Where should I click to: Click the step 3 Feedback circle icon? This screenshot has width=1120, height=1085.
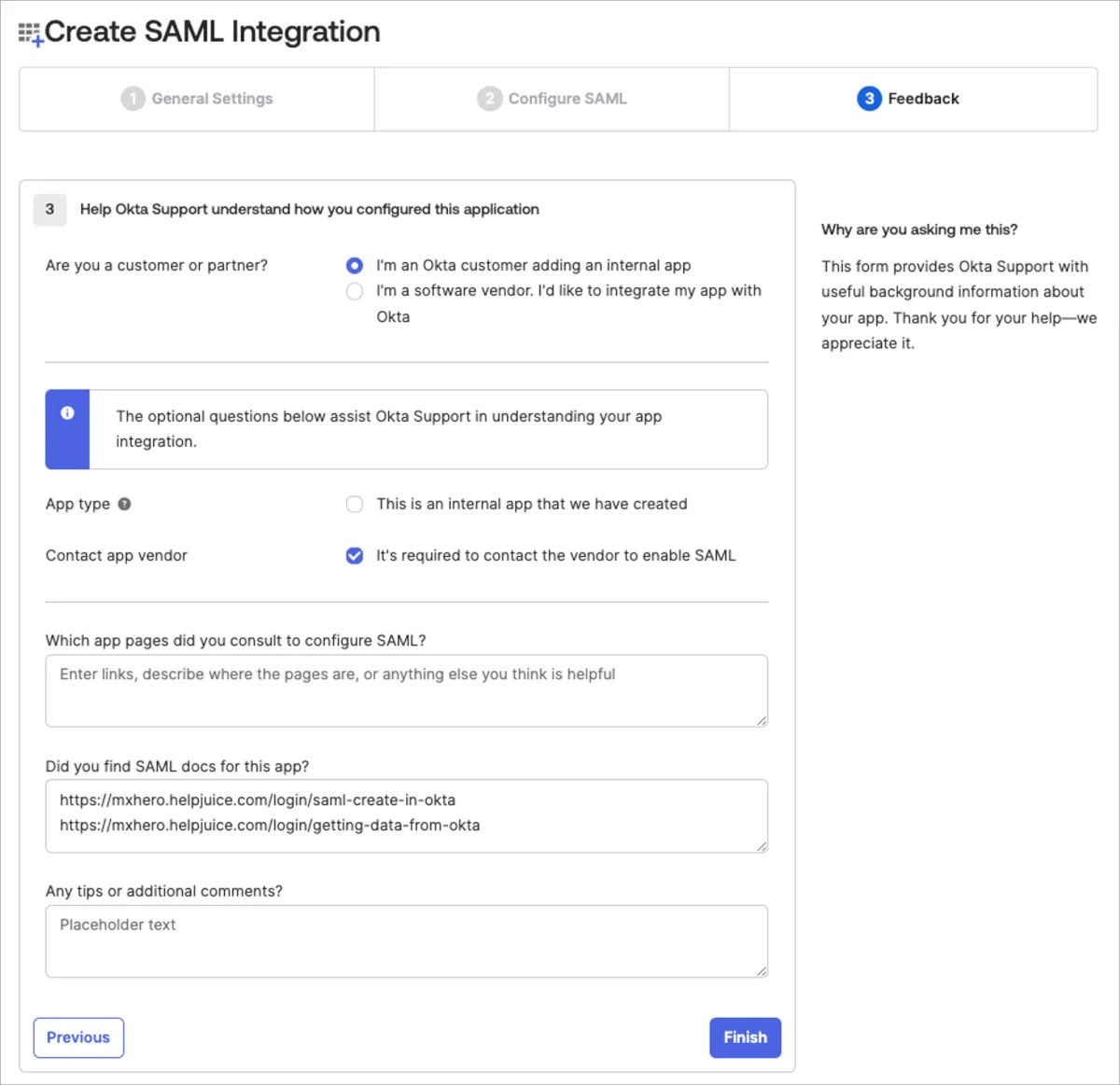(x=869, y=99)
